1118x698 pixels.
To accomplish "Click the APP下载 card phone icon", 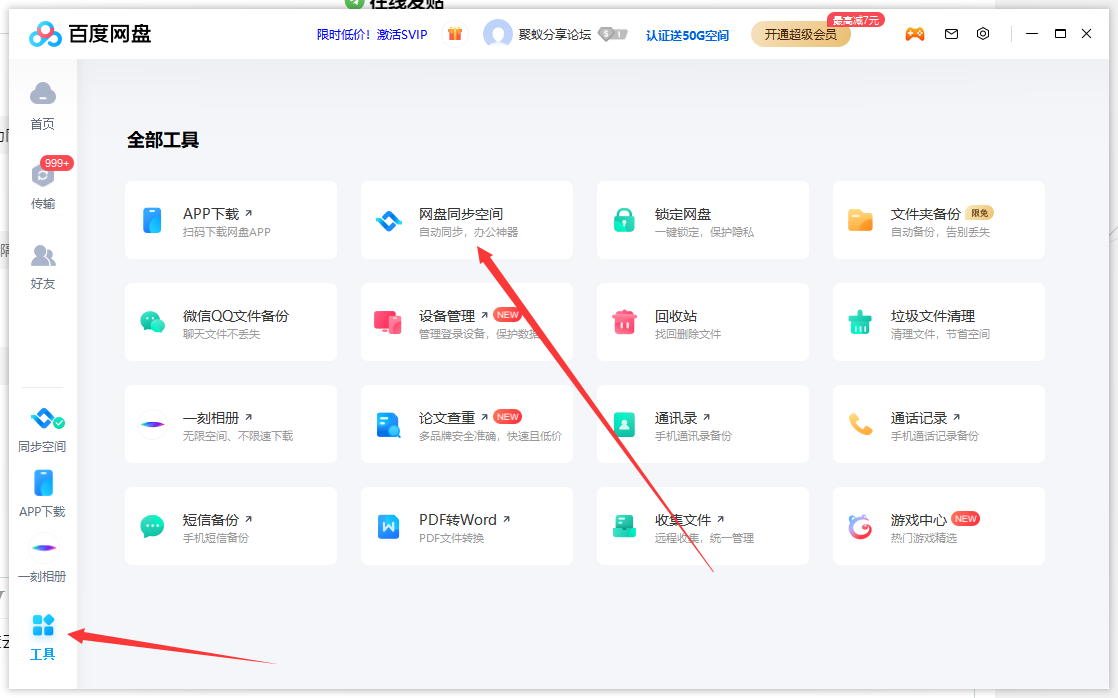I will click(x=152, y=220).
